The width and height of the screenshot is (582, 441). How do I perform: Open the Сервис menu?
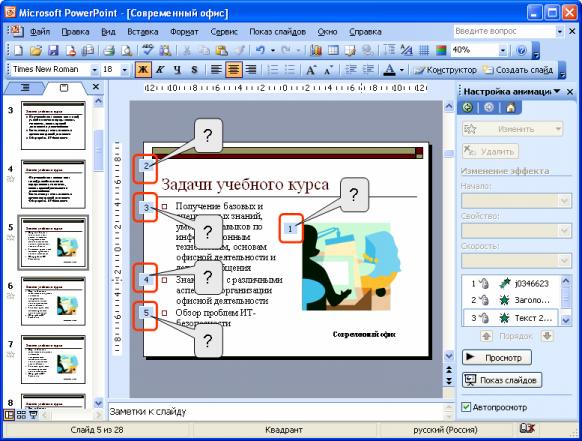[x=224, y=32]
